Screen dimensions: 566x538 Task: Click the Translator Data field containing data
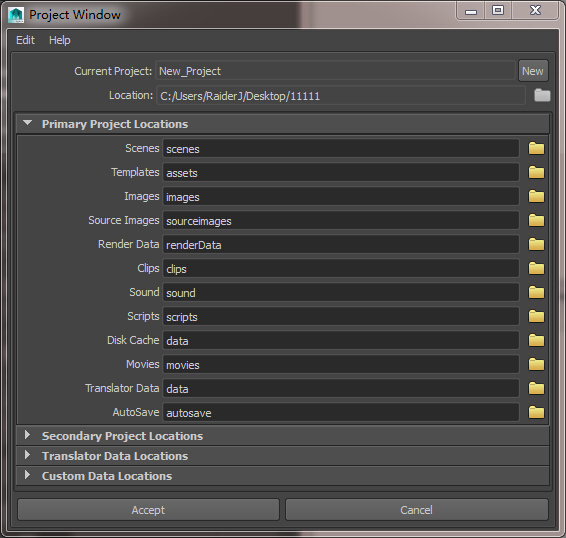click(x=341, y=389)
